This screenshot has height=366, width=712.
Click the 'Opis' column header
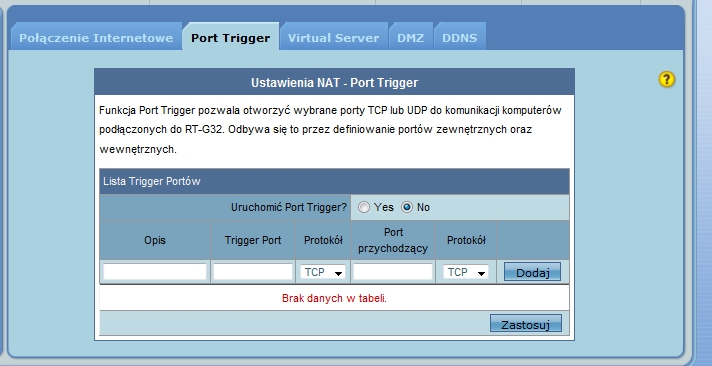[155, 240]
